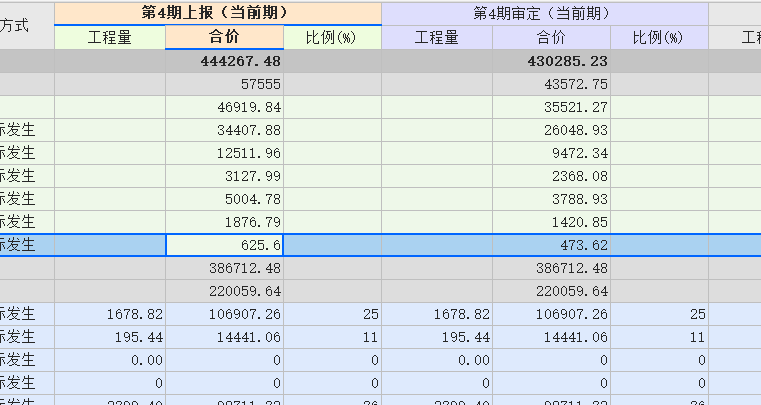Screen dimensions: 761x405
Task: Select 386712.48 in the 上报 合价 column
Action: point(224,268)
